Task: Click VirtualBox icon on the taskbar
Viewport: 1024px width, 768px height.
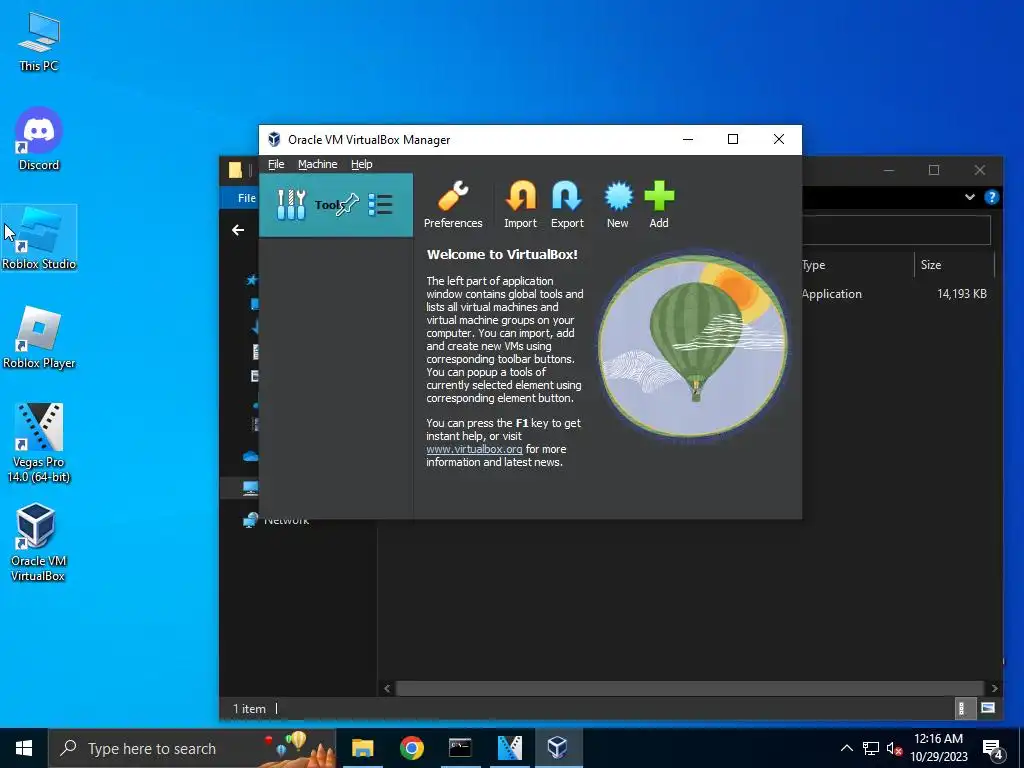Action: click(x=558, y=748)
